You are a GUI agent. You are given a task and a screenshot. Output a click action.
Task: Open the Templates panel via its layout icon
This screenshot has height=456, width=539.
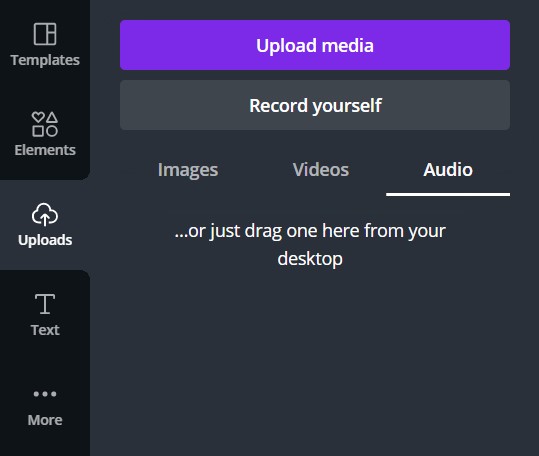(x=45, y=34)
